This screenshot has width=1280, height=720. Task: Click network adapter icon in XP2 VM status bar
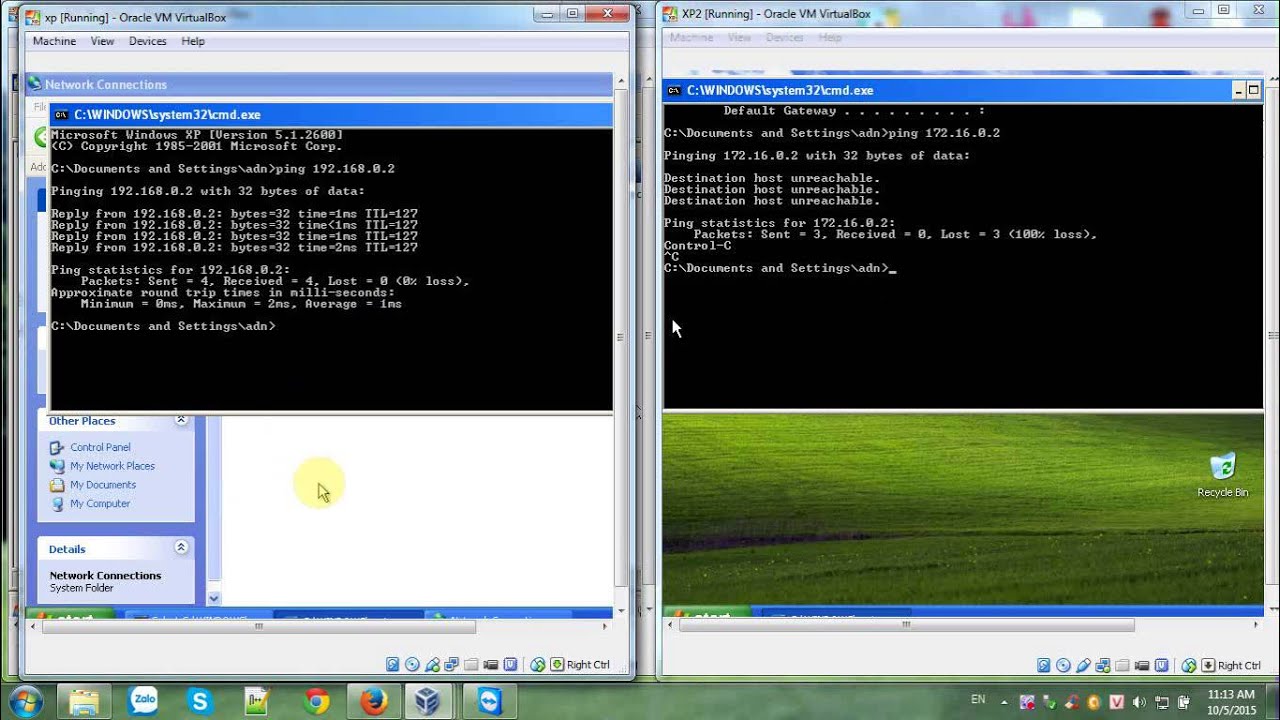[x=1103, y=665]
